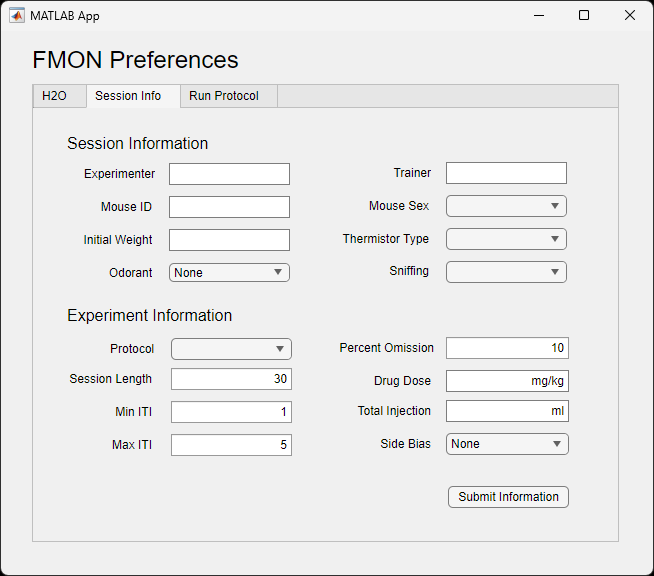Screen dimensions: 654x576
Task: Click the Percent Omission field showing 10
Action: coord(507,348)
